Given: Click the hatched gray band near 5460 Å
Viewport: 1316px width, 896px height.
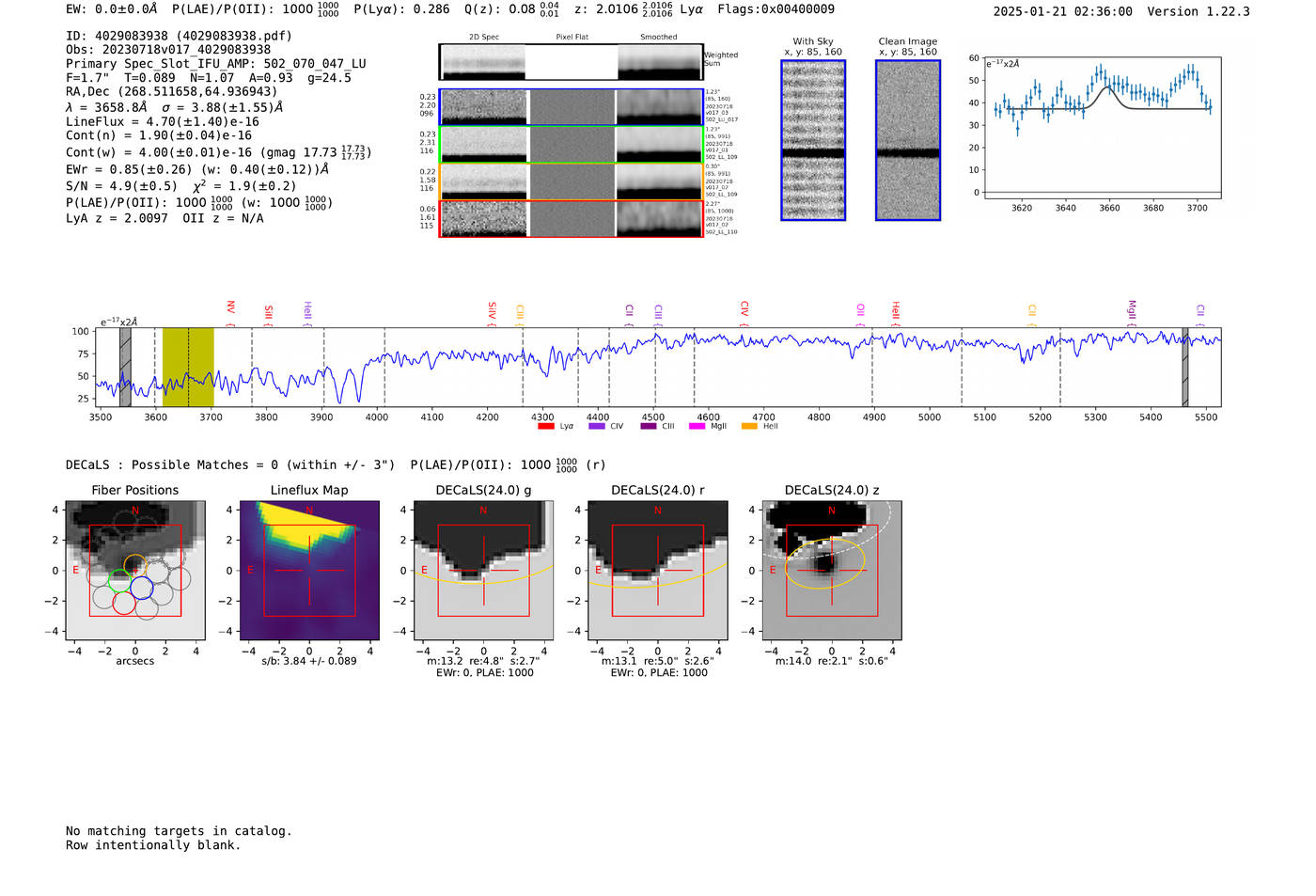Looking at the screenshot, I should click(1185, 367).
